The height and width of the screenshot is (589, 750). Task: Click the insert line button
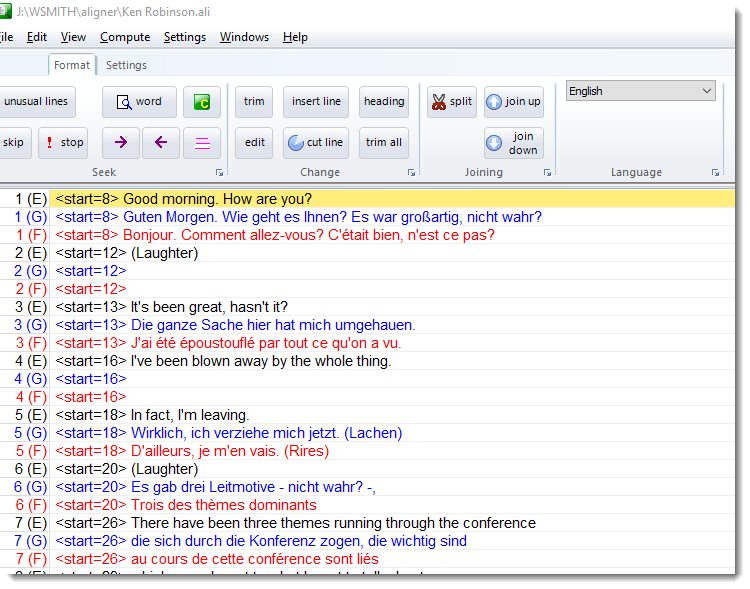coord(316,102)
